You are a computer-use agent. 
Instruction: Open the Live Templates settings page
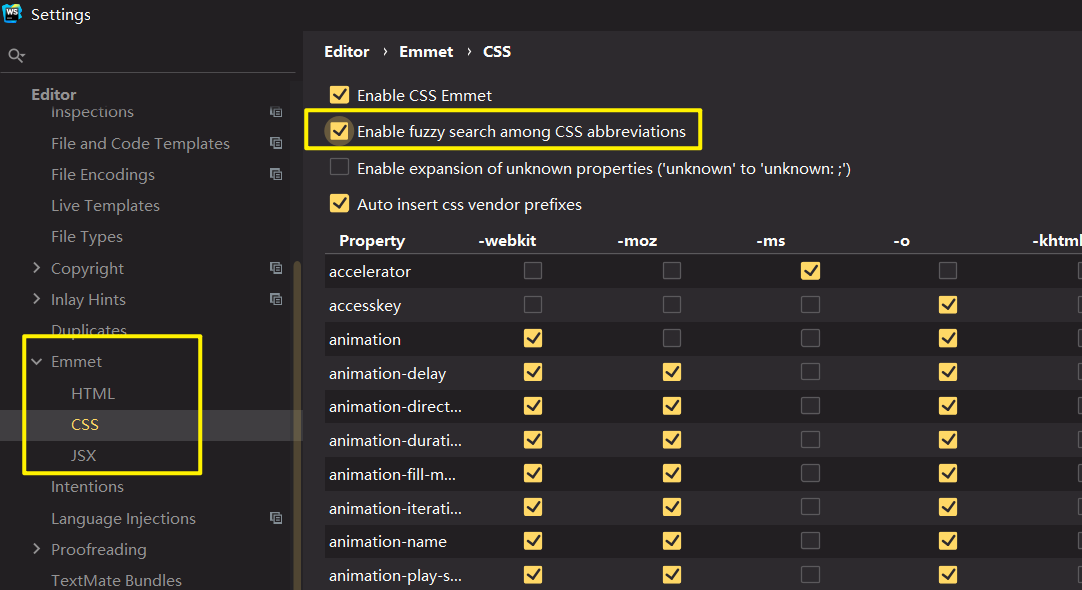point(105,206)
